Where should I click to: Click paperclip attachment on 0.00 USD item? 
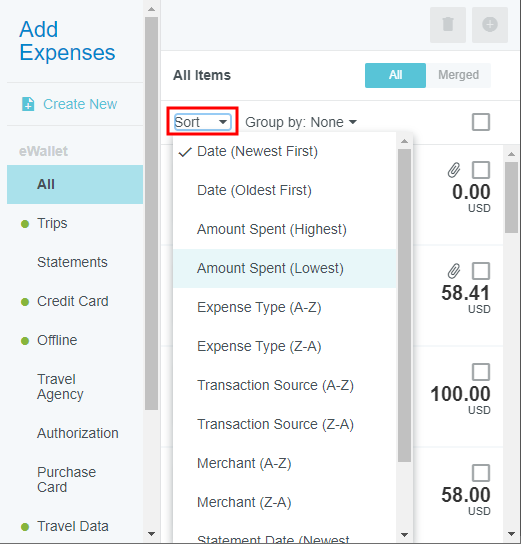tap(454, 170)
